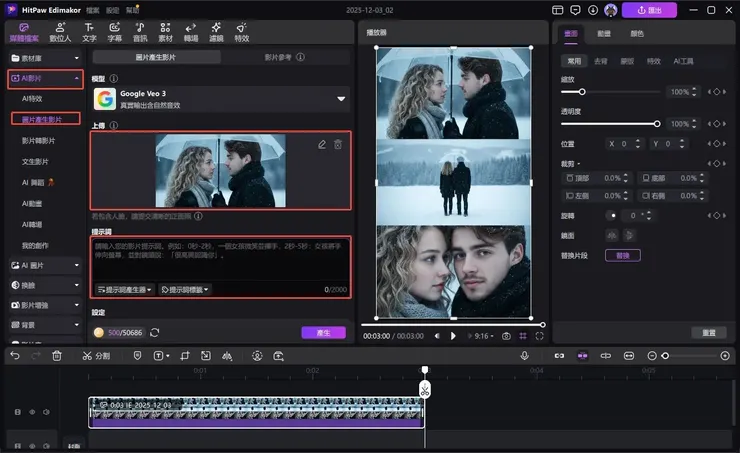Click the 透明度 opacity slider handle
Image resolution: width=740 pixels, height=453 pixels.
point(657,124)
